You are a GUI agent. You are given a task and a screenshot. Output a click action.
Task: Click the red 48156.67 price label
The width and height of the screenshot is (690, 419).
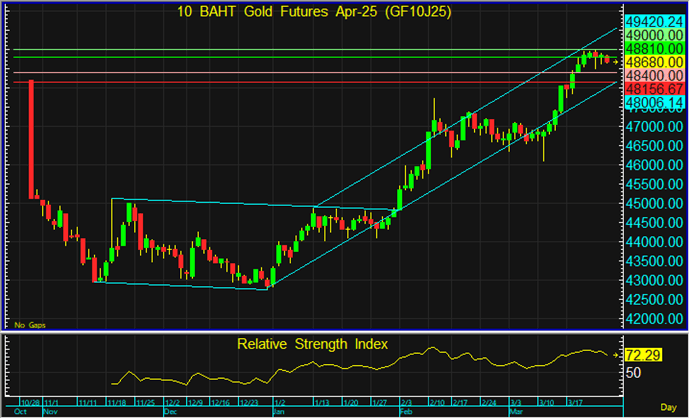[x=654, y=89]
